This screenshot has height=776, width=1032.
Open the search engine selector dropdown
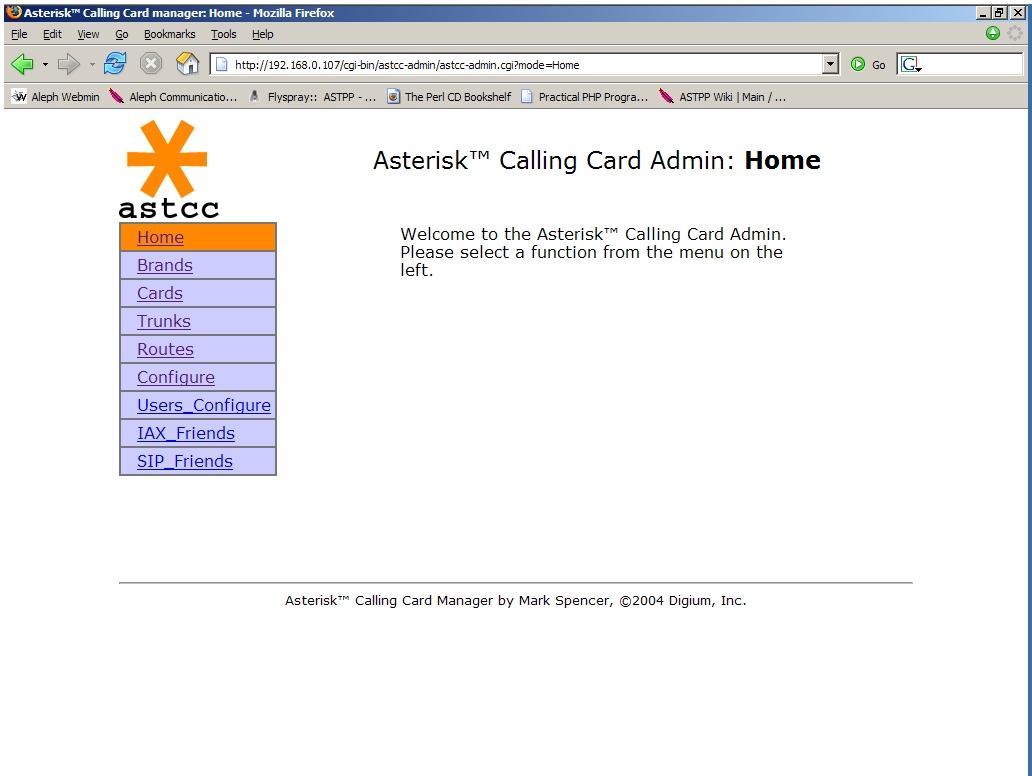tap(911, 65)
